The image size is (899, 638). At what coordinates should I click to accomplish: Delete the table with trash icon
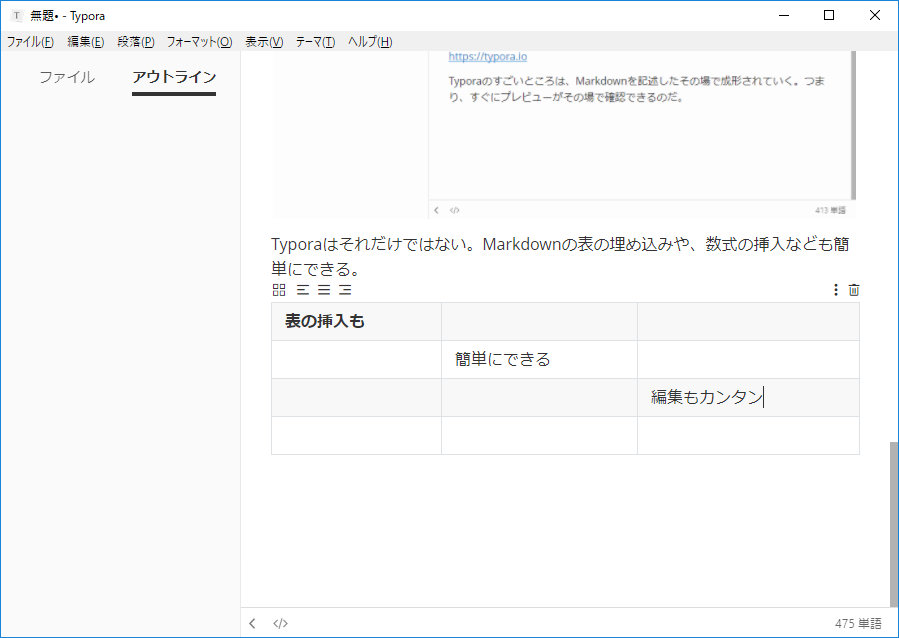[854, 290]
